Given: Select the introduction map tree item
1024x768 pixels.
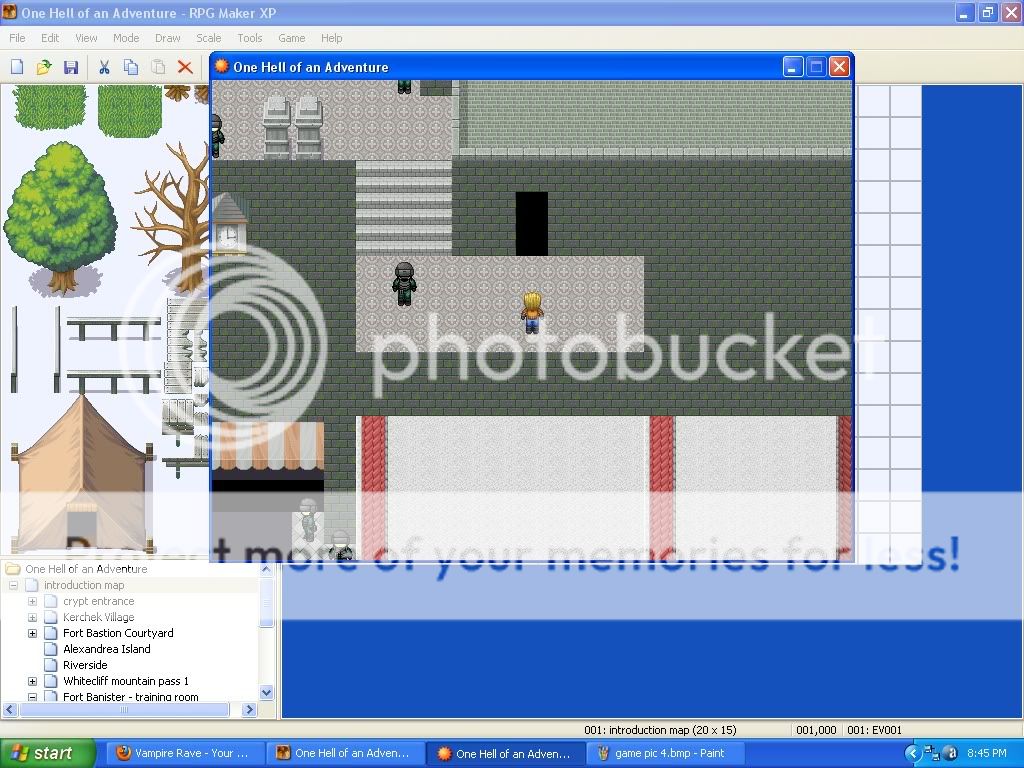Looking at the screenshot, I should pyautogui.click(x=84, y=585).
